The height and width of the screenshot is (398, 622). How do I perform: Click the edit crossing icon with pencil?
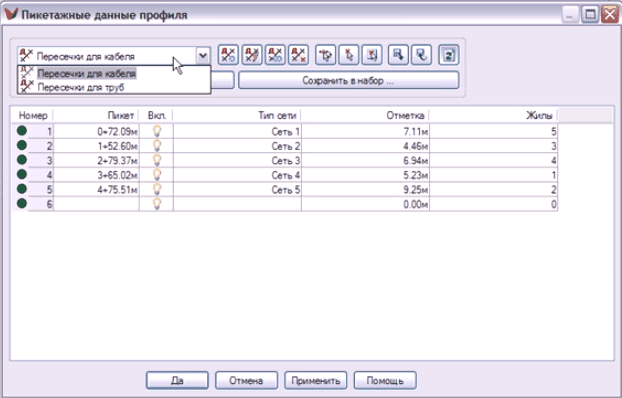click(x=251, y=55)
